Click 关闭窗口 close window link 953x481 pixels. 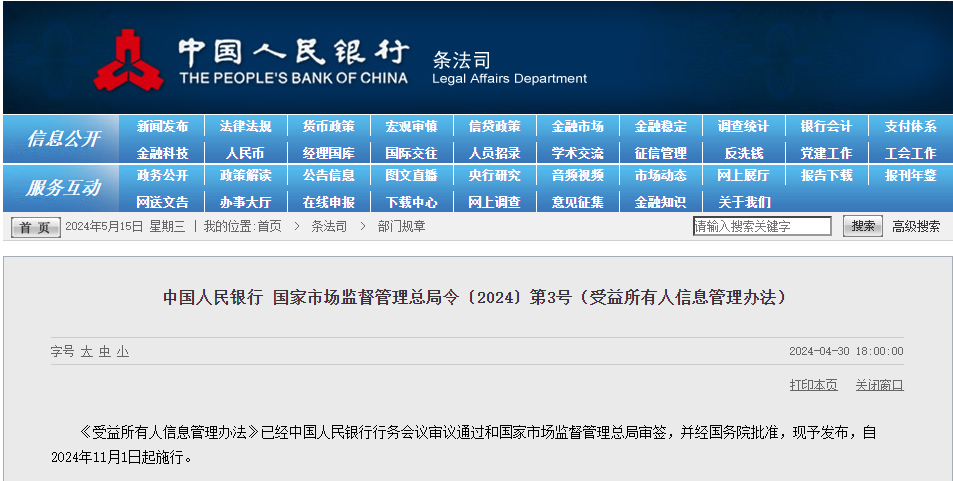click(879, 385)
